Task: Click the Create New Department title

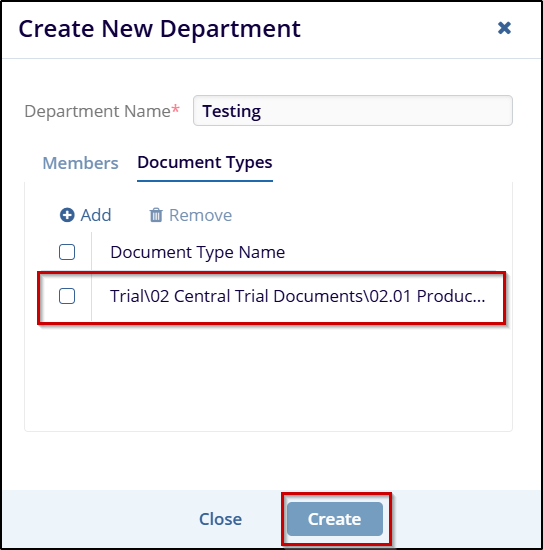Action: [x=159, y=28]
